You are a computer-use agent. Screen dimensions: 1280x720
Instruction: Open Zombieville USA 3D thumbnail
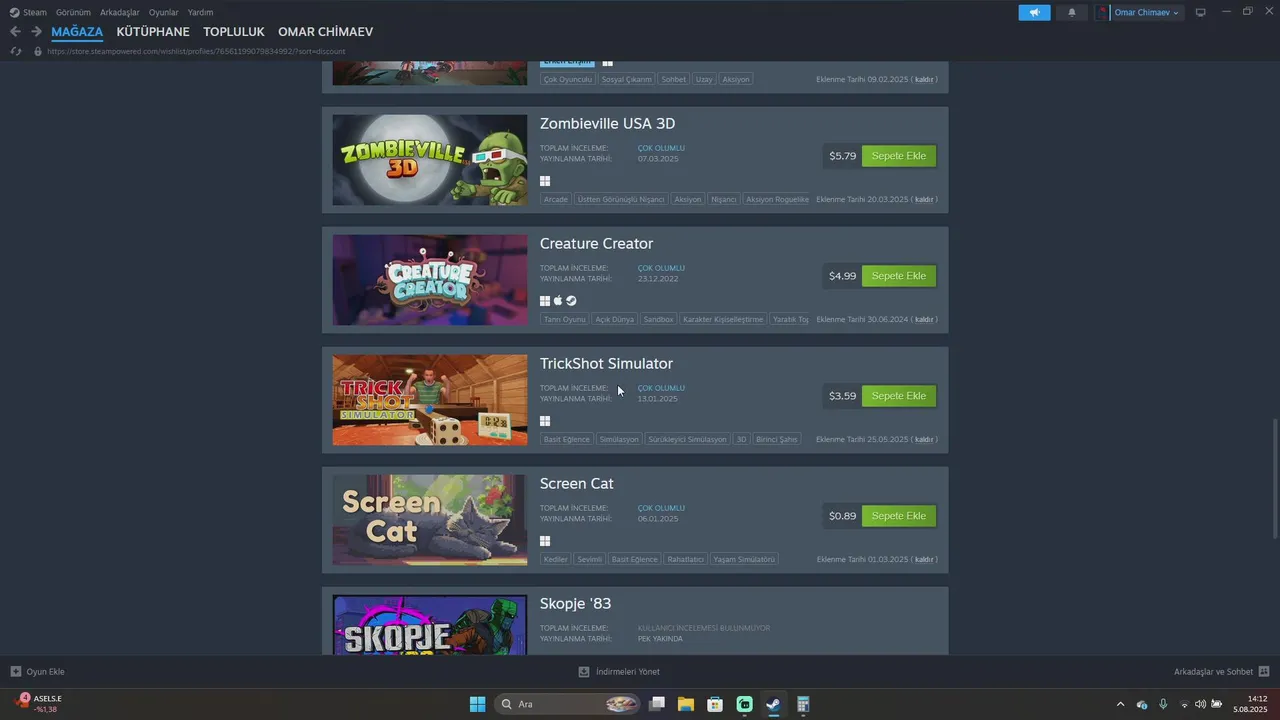point(430,160)
